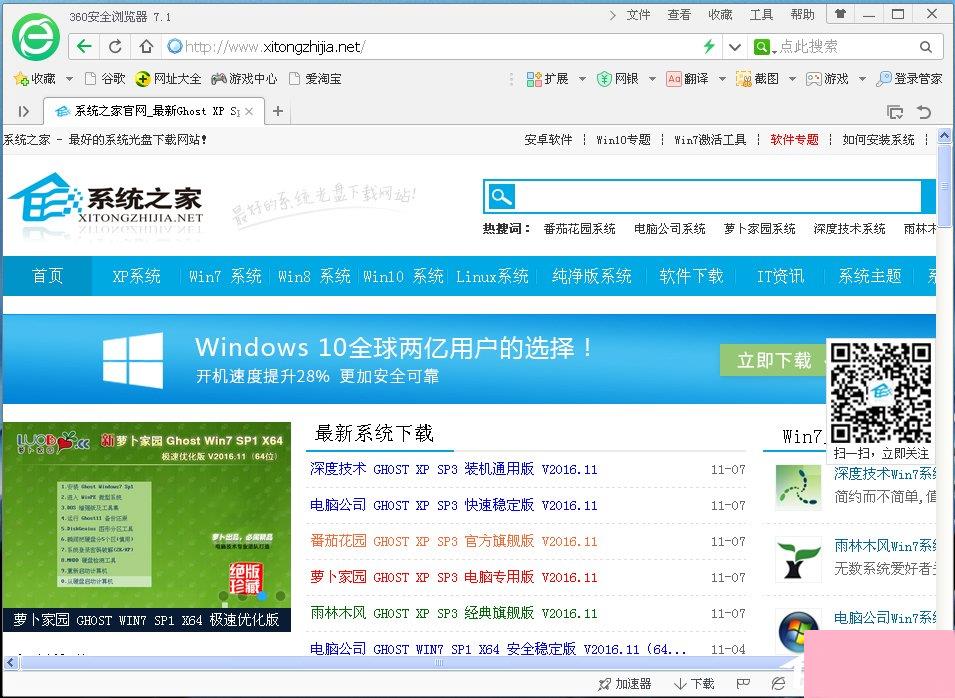Go back with the green arrow button
Image resolution: width=955 pixels, height=698 pixels.
click(84, 46)
